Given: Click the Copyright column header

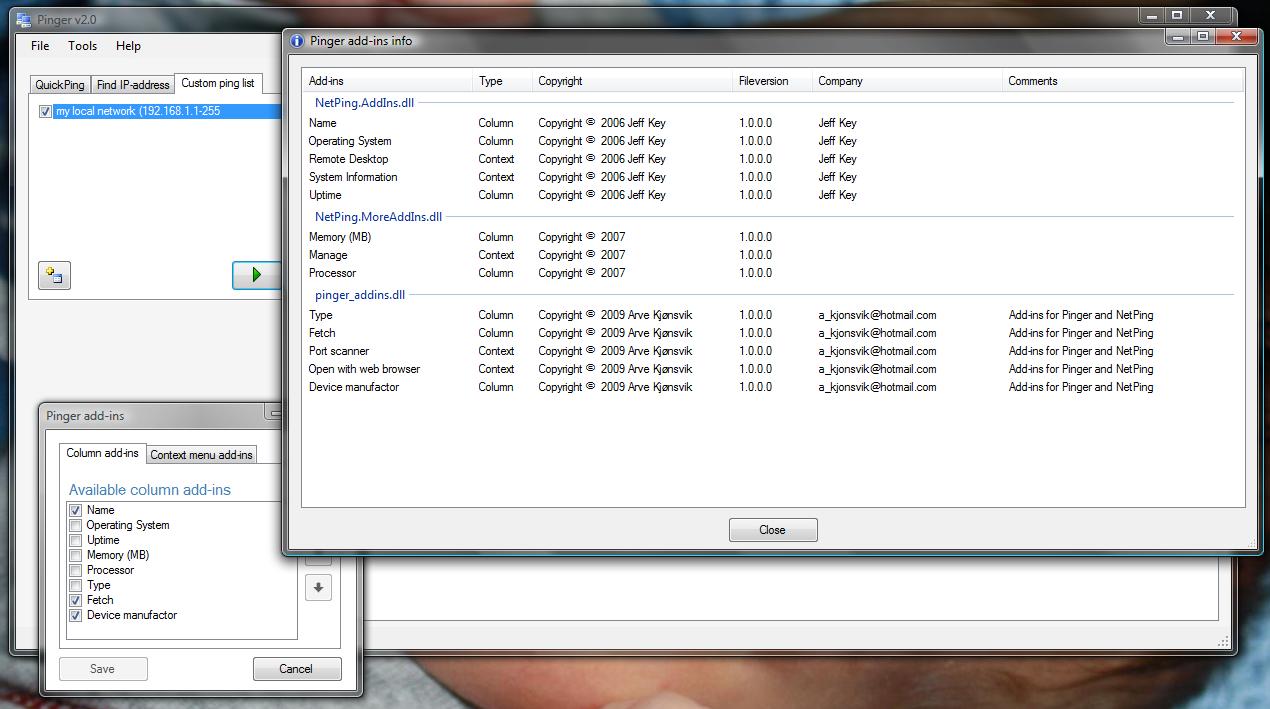Looking at the screenshot, I should pyautogui.click(x=632, y=81).
